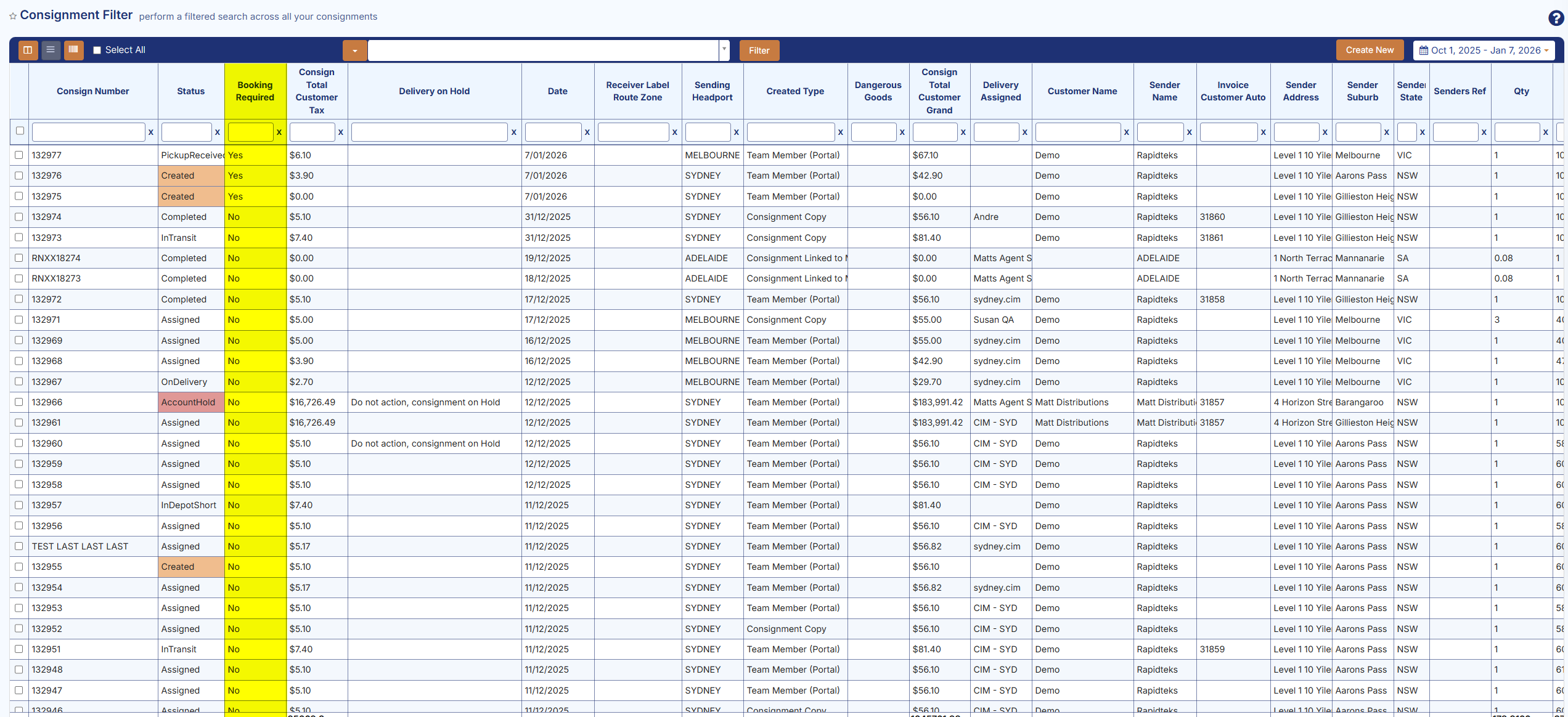Expand the filter combo box arrow
The image size is (1568, 717).
pos(724,50)
